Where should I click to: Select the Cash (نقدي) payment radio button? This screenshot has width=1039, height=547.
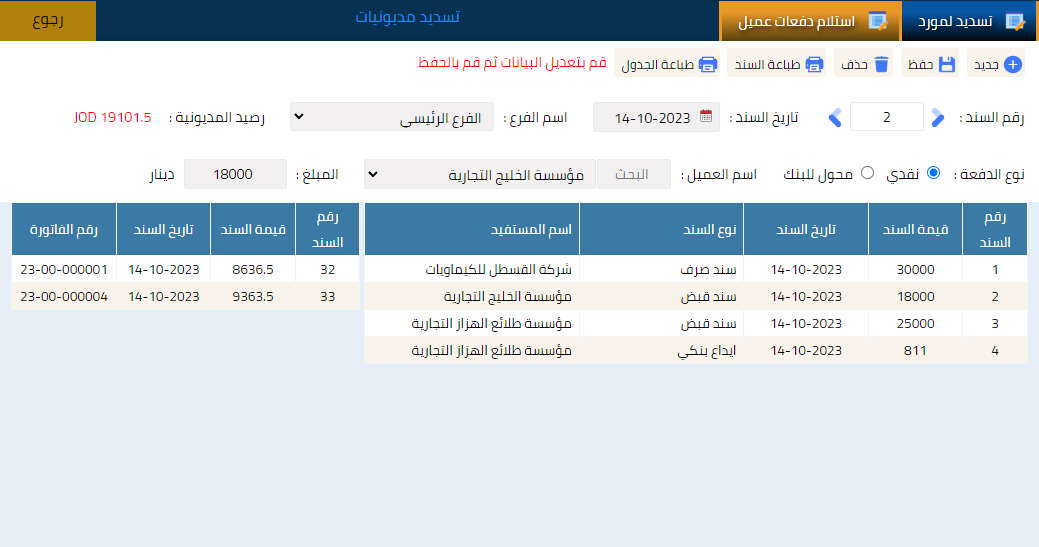tap(933, 173)
